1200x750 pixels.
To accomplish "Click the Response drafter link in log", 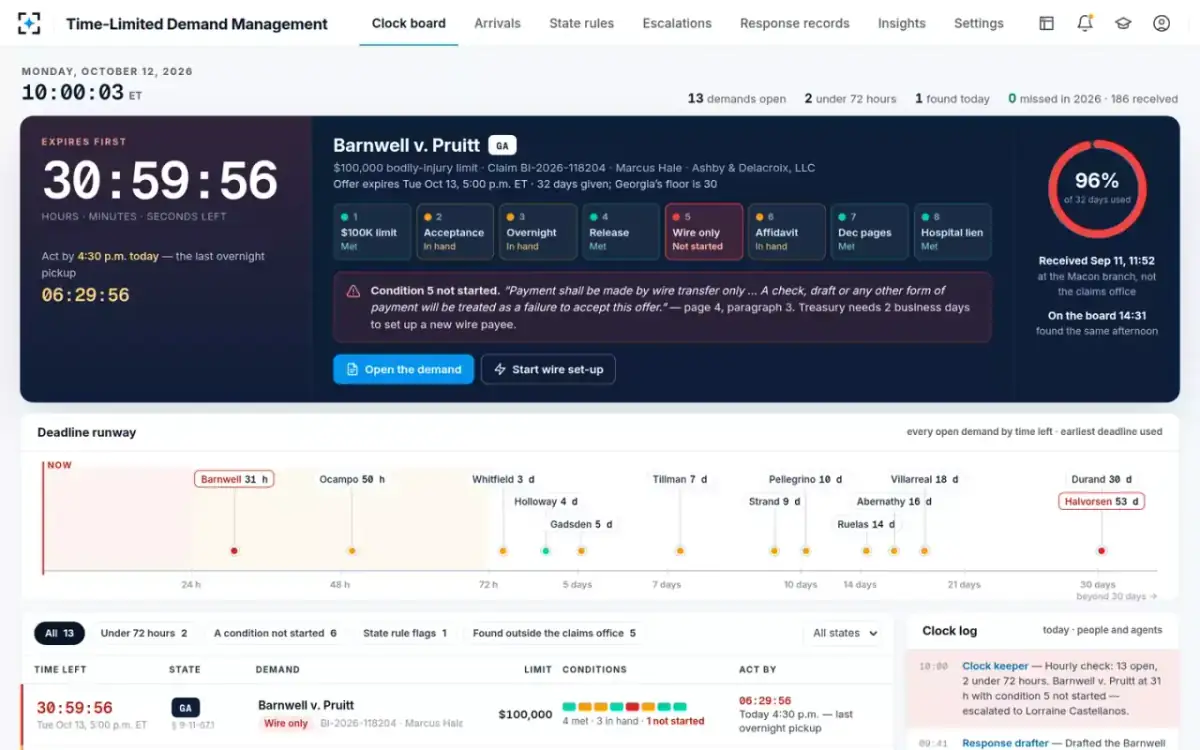I will coord(1005,743).
